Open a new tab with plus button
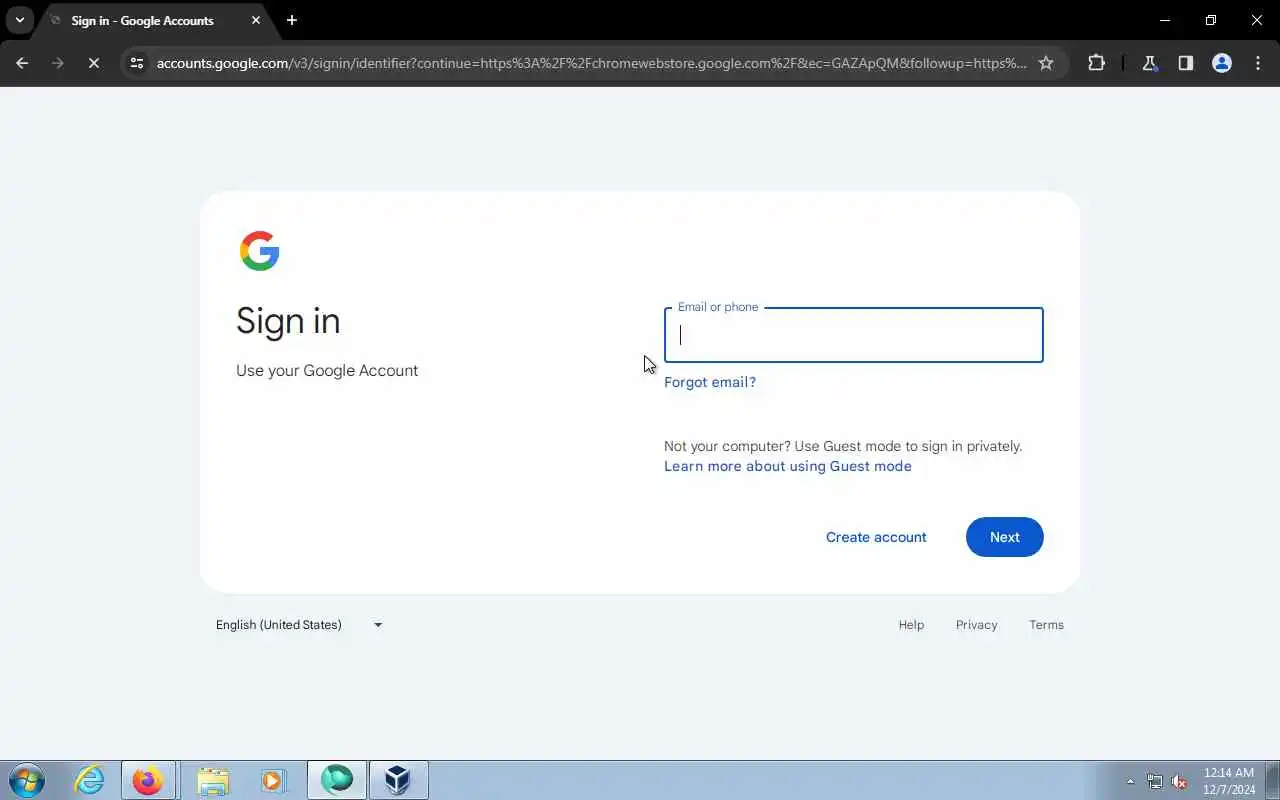Image resolution: width=1280 pixels, height=800 pixels. (x=291, y=20)
